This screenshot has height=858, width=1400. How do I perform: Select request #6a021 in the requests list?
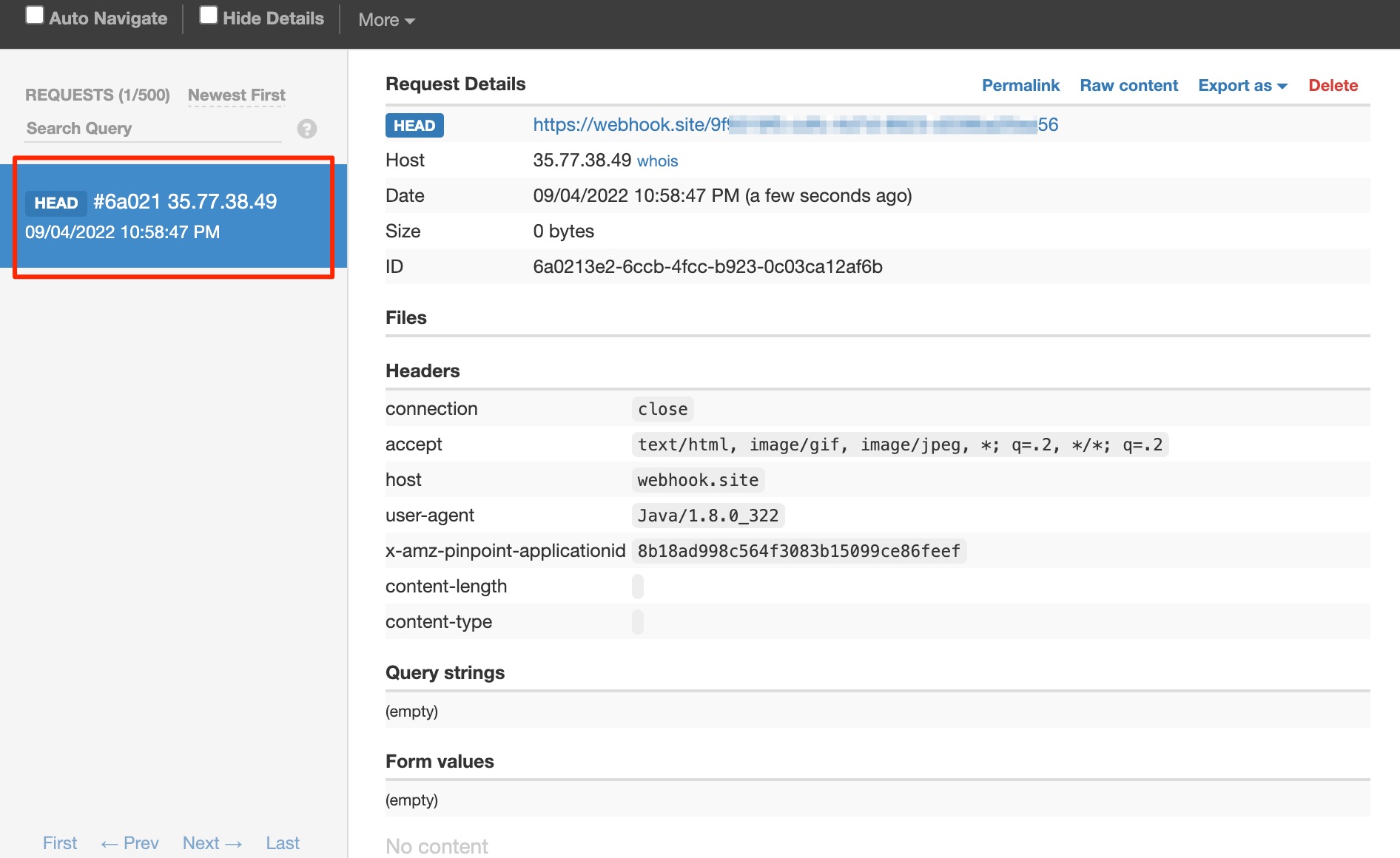click(174, 215)
